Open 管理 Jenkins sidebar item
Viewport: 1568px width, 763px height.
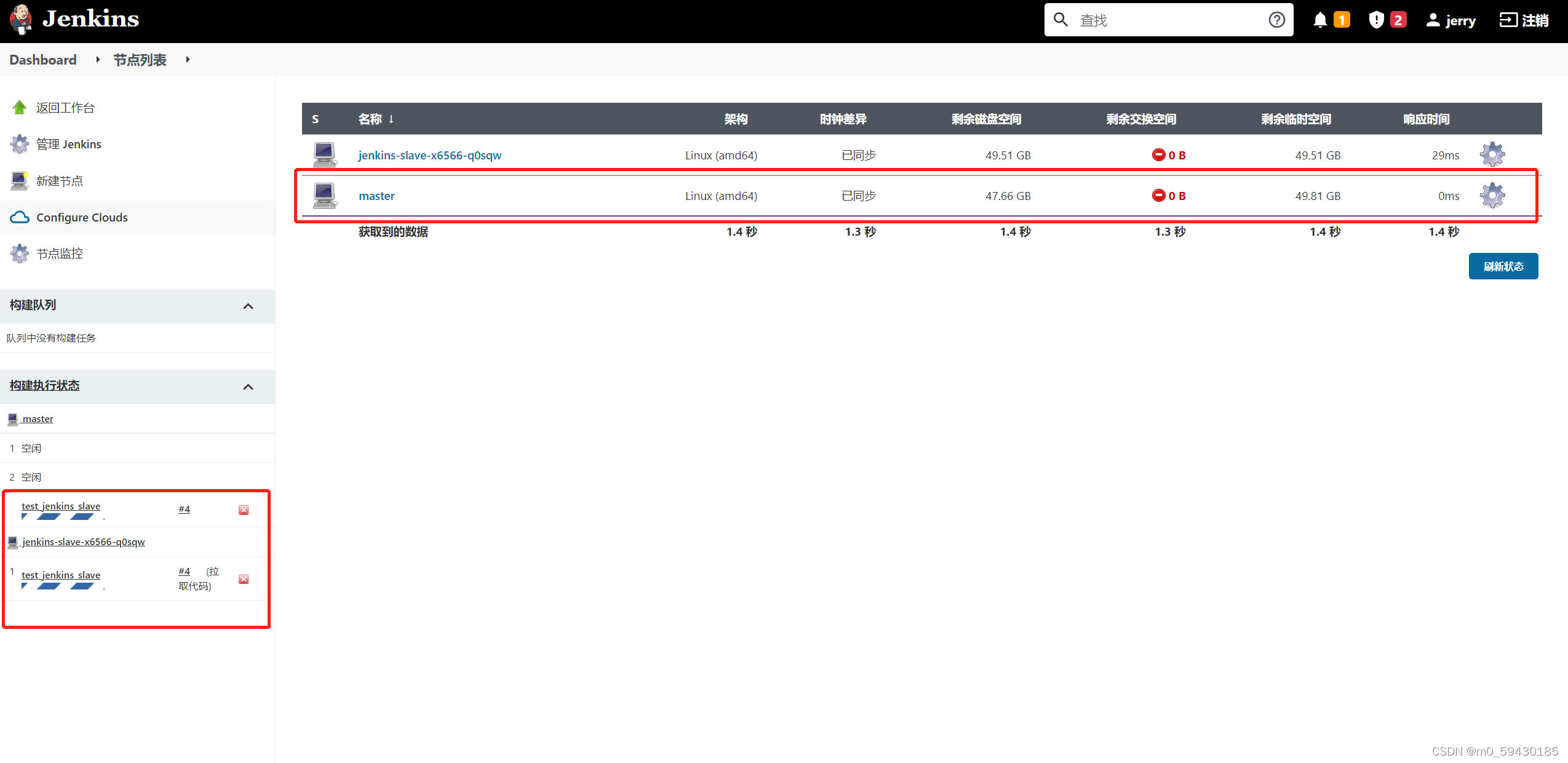69,144
